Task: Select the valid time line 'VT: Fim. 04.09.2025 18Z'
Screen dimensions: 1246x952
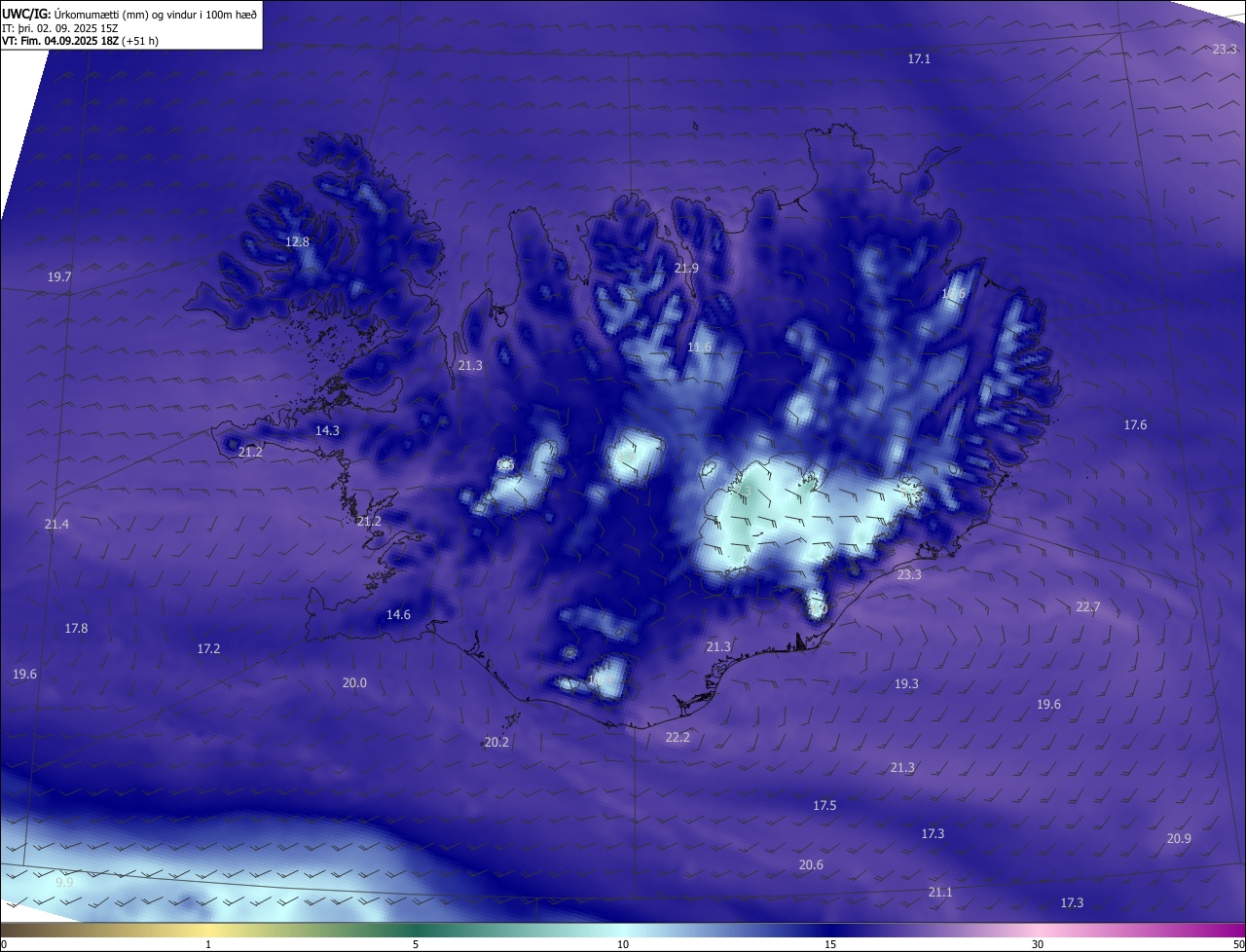Action: [x=61, y=41]
